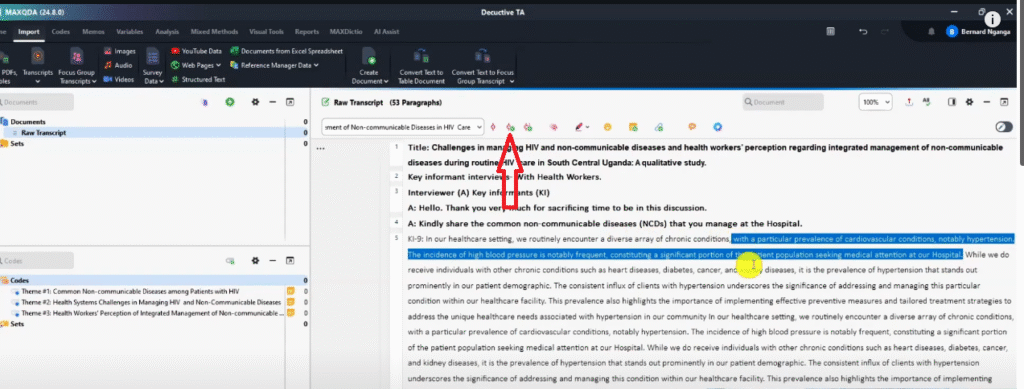Image resolution: width=1024 pixels, height=389 pixels.
Task: Import Audio files
Action: [x=118, y=65]
